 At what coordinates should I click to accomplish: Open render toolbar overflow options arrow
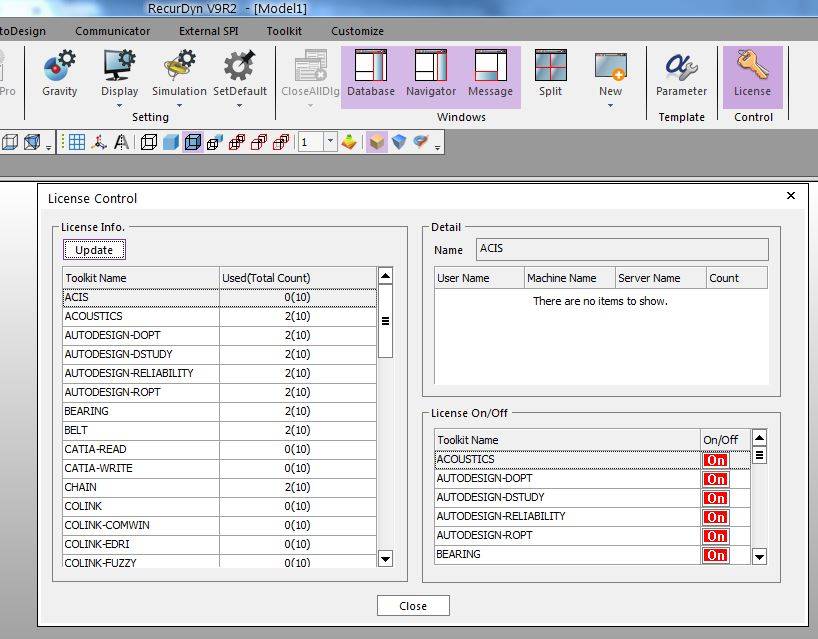tap(437, 148)
